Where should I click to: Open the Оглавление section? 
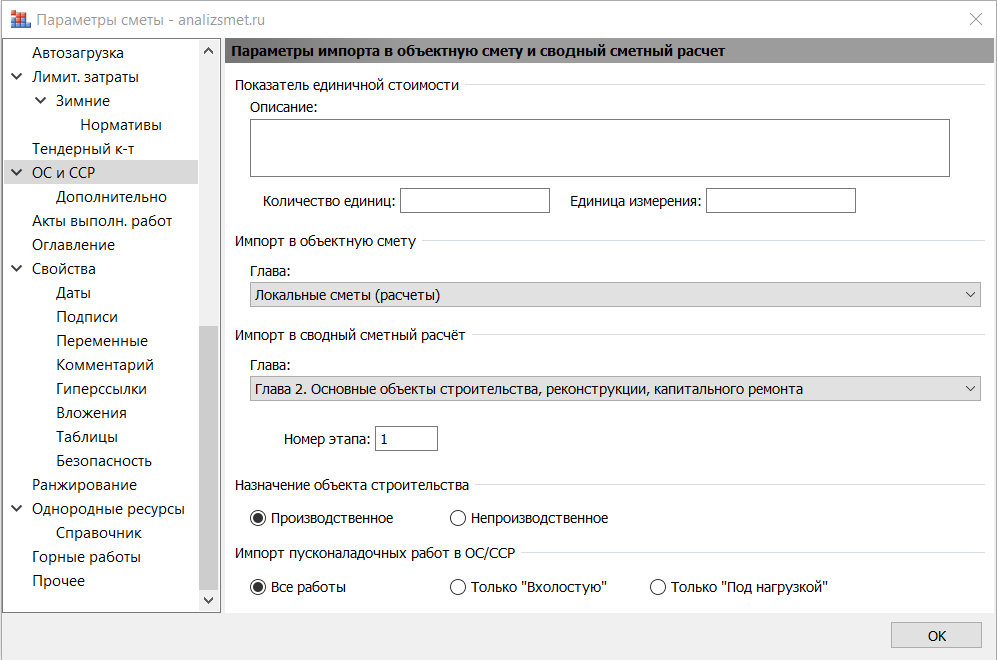(x=73, y=245)
